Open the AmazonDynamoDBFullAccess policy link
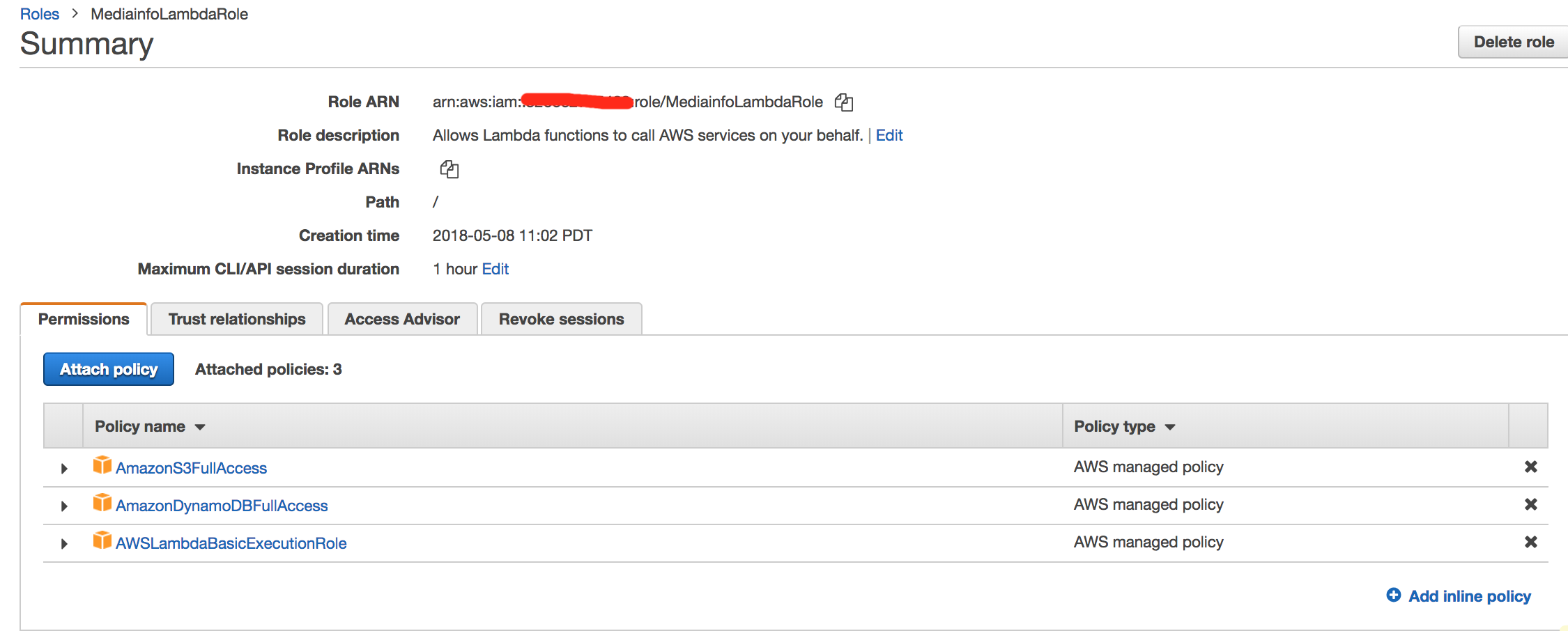 click(222, 506)
